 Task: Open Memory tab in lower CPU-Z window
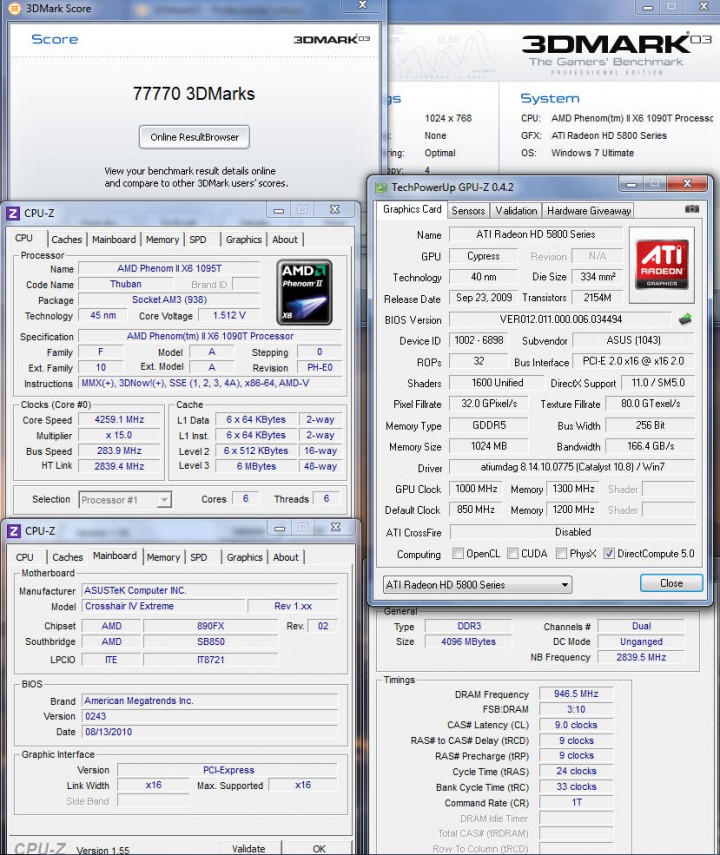click(163, 557)
